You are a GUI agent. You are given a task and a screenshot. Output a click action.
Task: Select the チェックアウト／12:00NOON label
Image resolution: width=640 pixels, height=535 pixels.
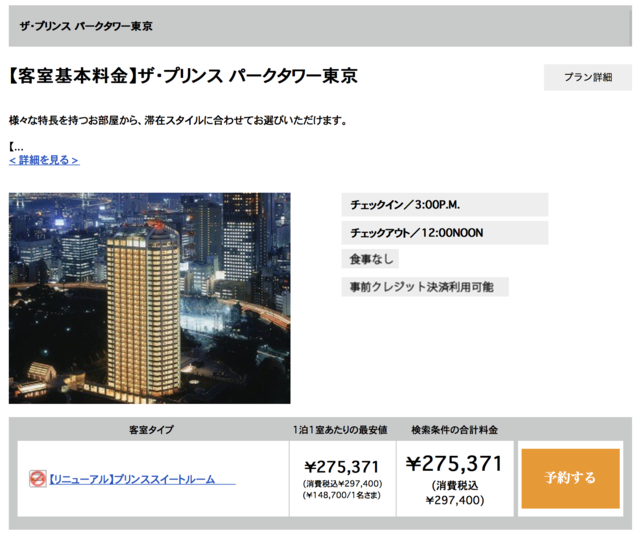click(444, 233)
